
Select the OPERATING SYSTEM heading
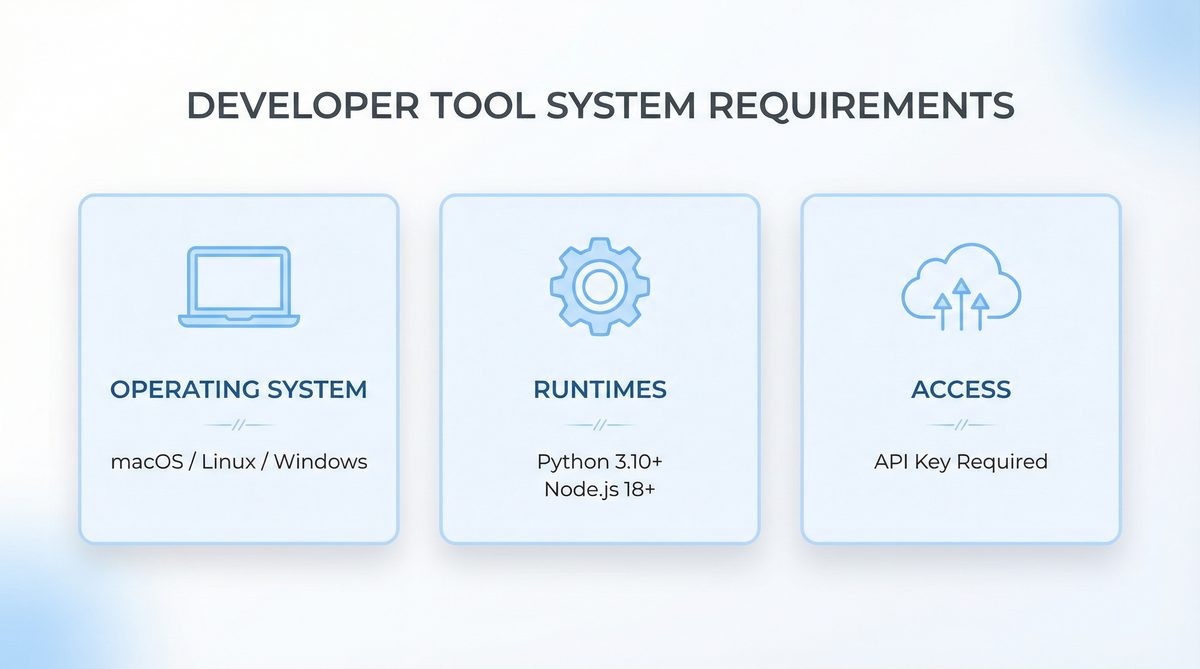pos(238,390)
